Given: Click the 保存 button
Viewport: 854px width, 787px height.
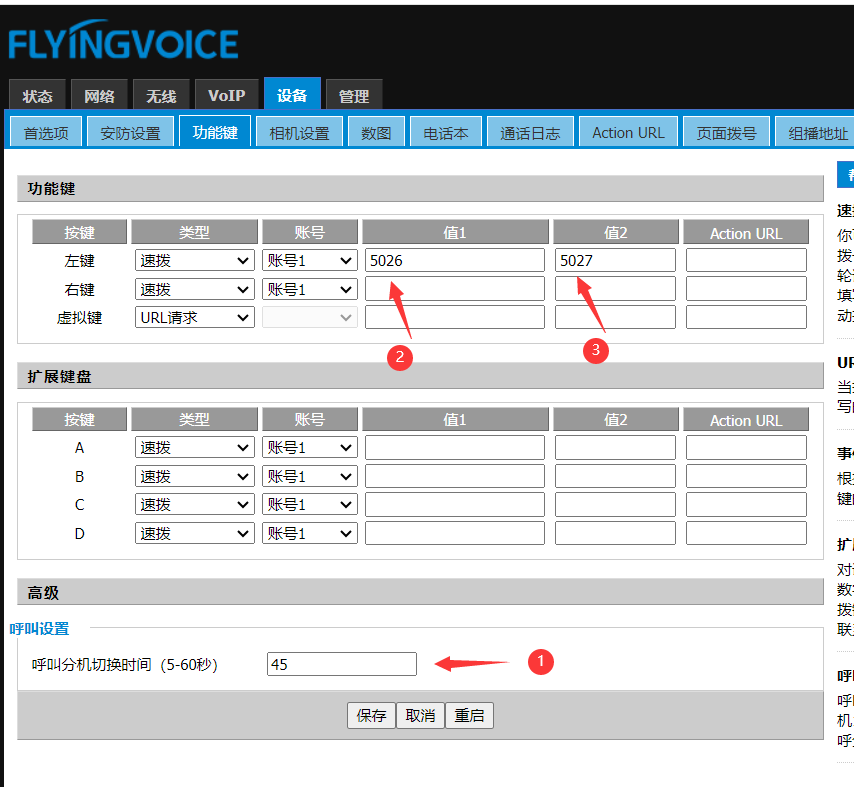Looking at the screenshot, I should 371,716.
